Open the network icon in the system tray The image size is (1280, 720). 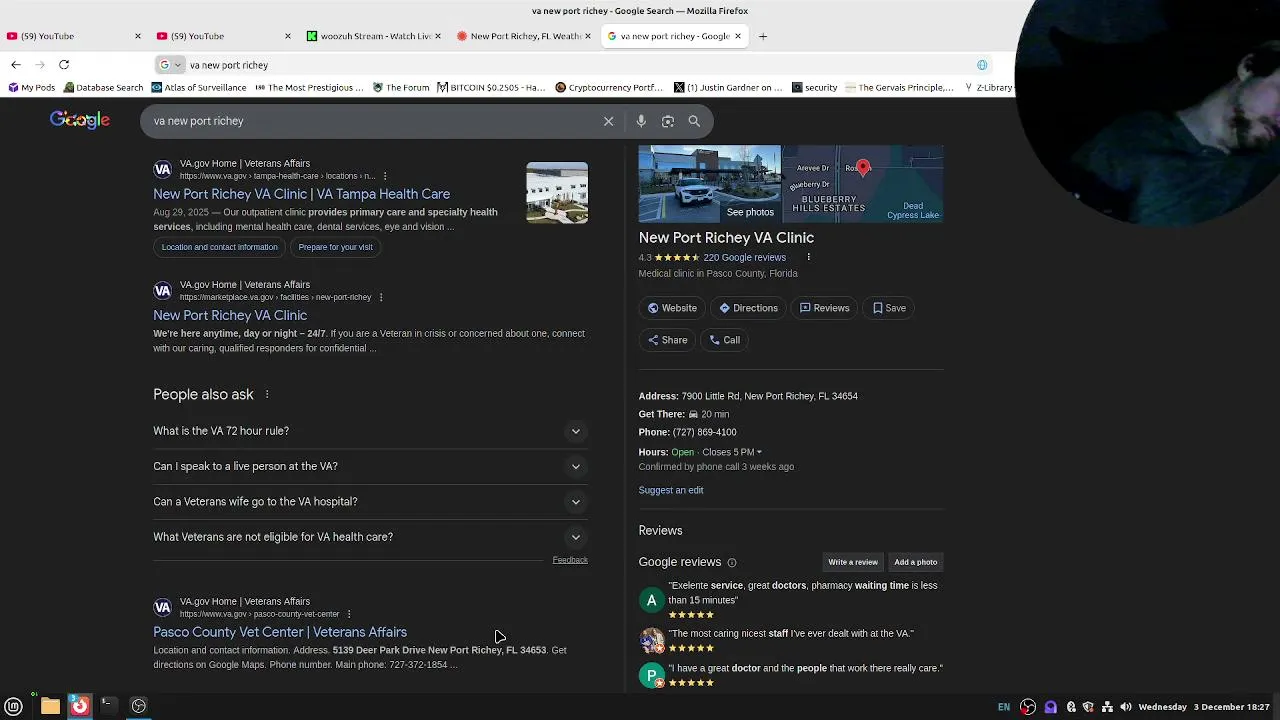1107,707
